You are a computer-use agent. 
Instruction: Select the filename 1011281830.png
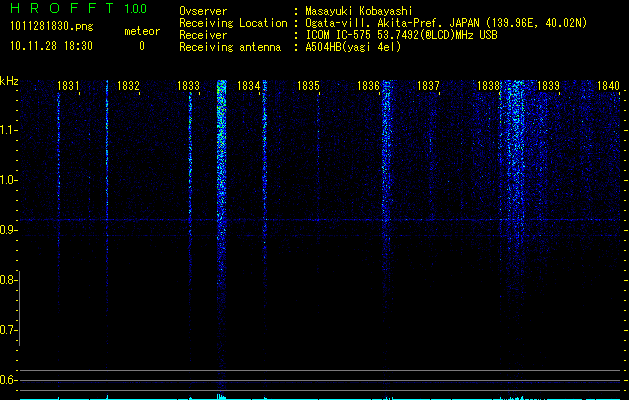[x=52, y=26]
